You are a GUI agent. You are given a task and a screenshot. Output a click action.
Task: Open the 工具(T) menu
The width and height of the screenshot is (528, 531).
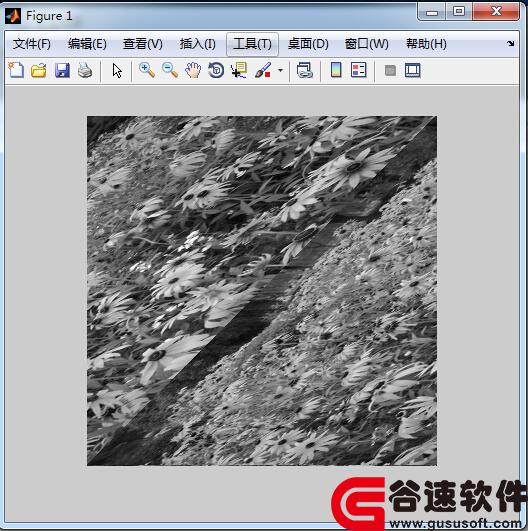[252, 44]
